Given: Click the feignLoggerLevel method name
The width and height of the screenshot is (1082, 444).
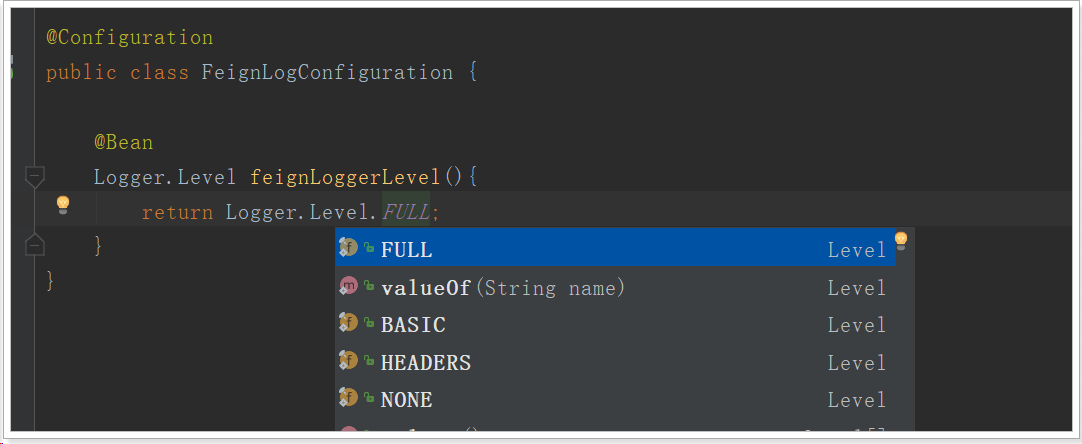Looking at the screenshot, I should click(345, 178).
